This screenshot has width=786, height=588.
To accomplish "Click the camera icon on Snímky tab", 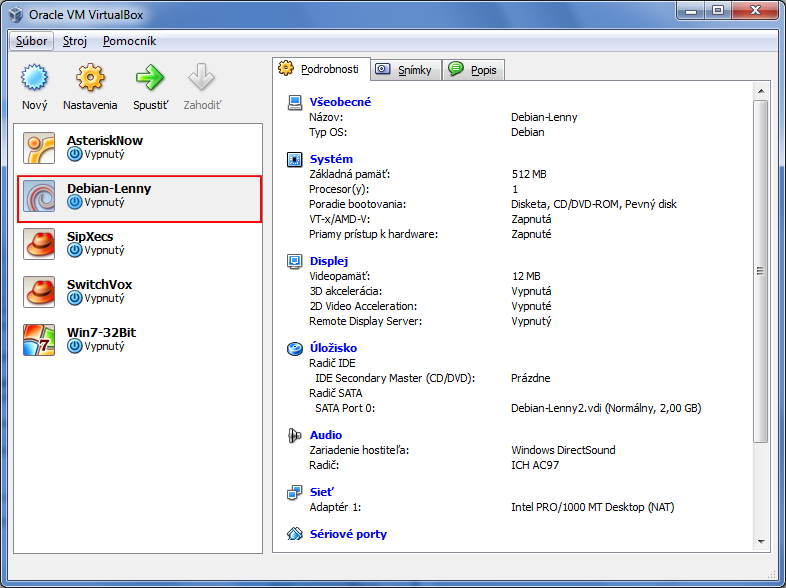I will coord(383,69).
